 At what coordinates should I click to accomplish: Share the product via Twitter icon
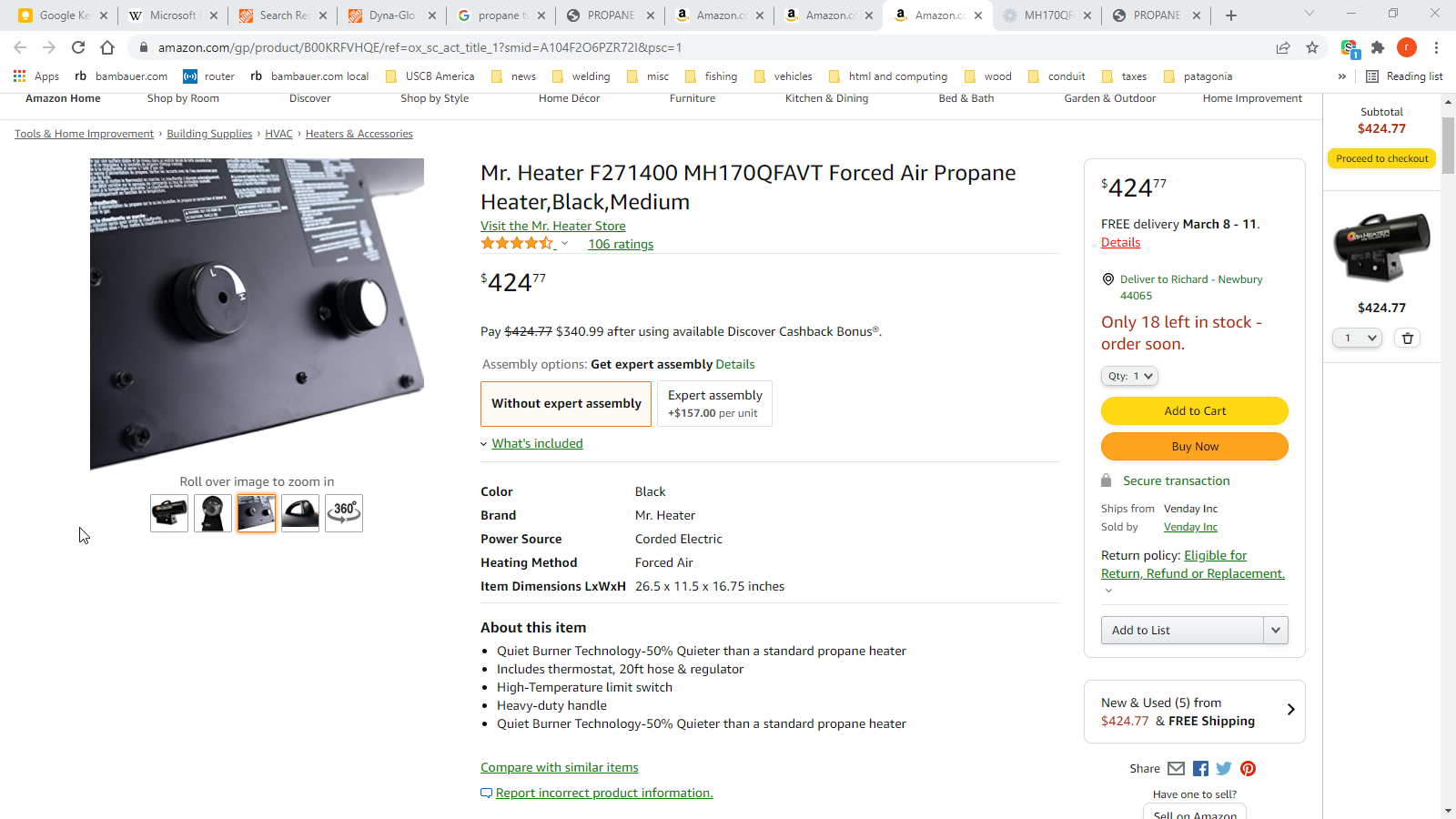pos(1224,769)
